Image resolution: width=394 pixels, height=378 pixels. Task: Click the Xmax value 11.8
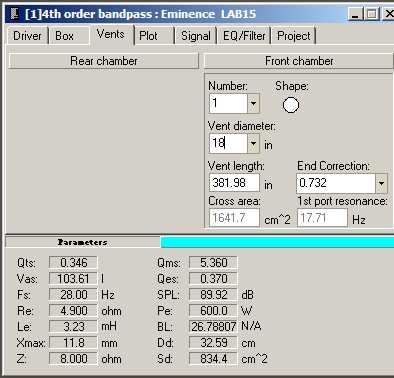73,343
